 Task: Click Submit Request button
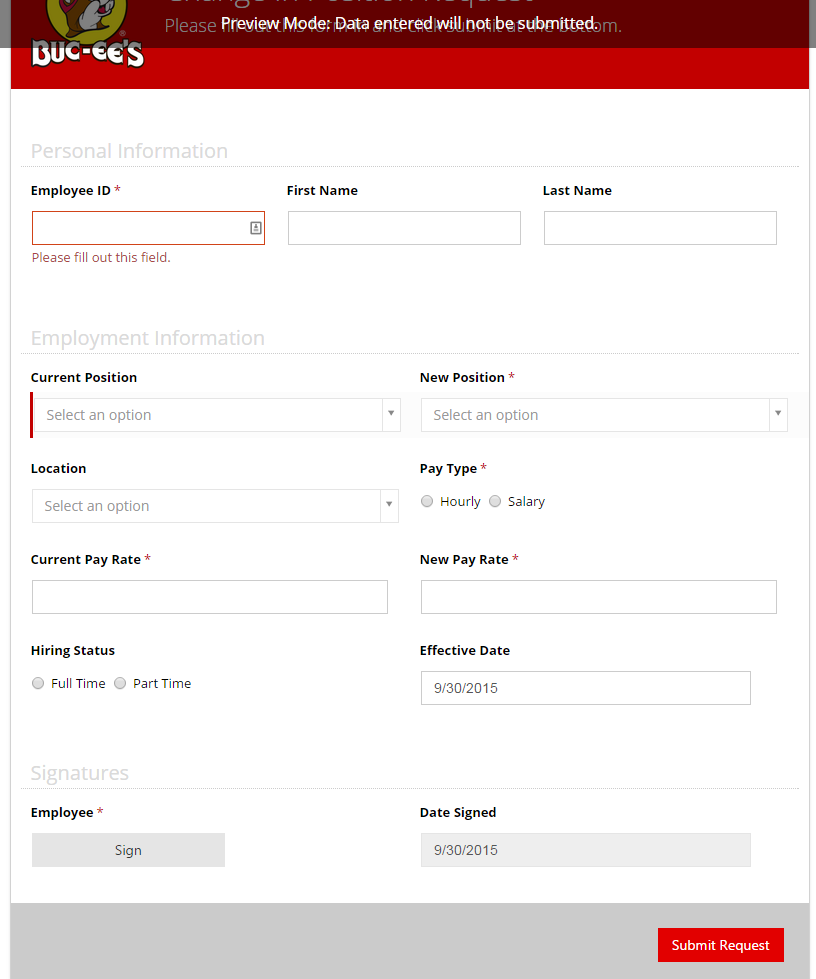click(x=720, y=945)
